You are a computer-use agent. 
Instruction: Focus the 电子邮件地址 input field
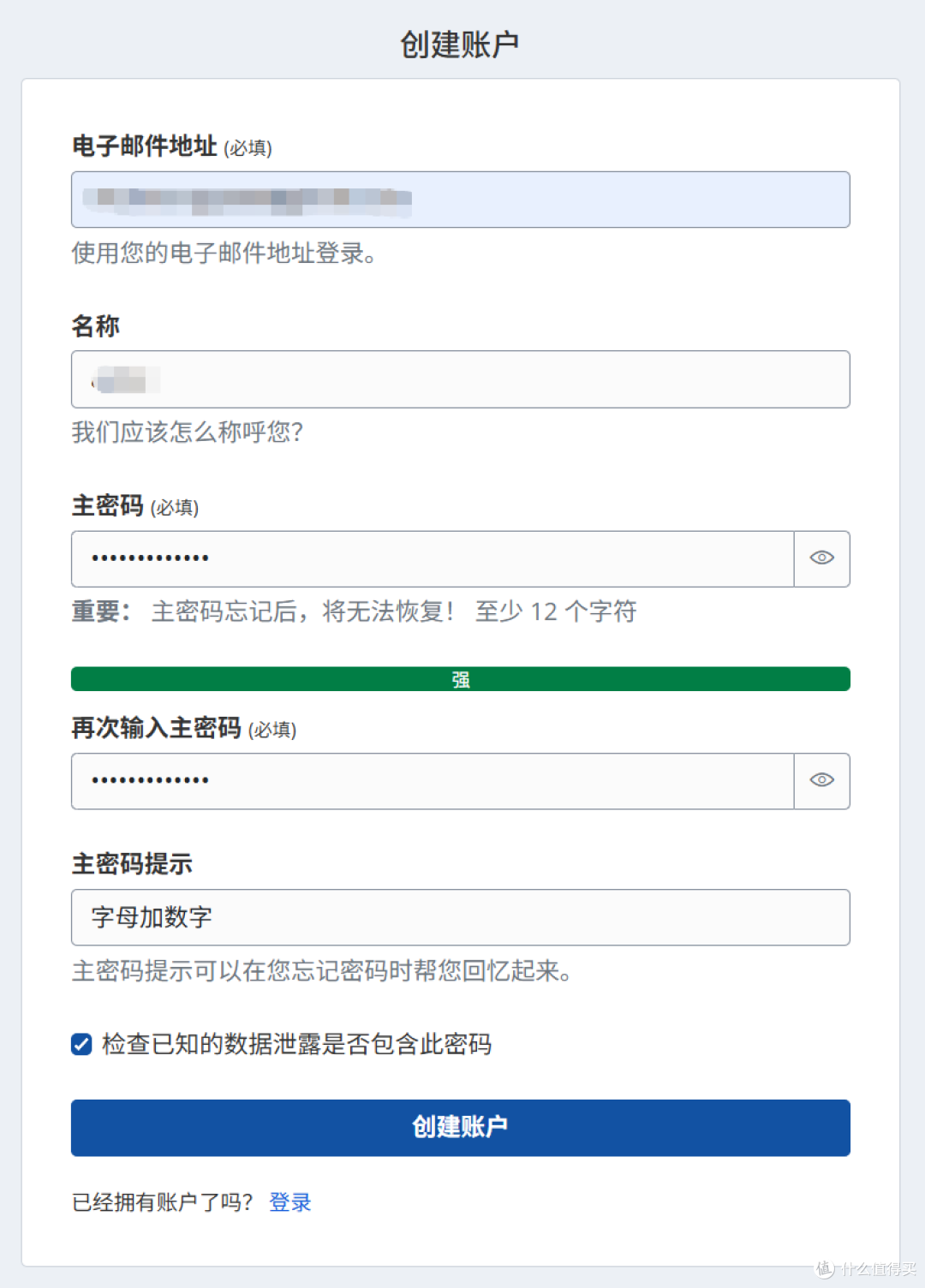(461, 200)
